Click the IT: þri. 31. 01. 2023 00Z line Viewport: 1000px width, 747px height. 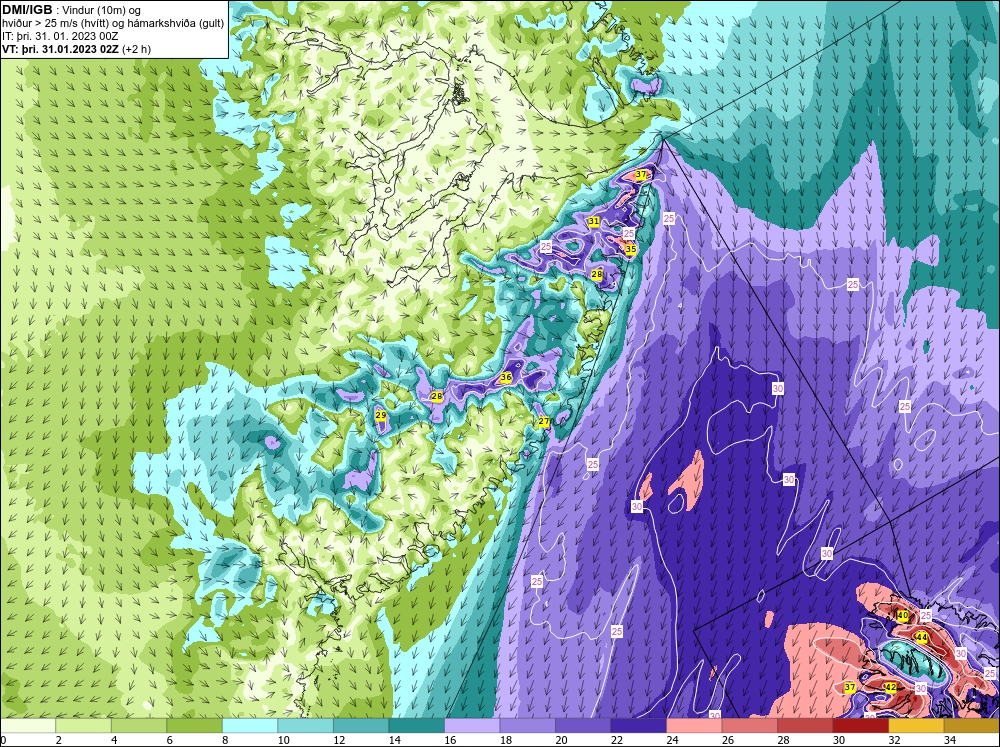60,36
